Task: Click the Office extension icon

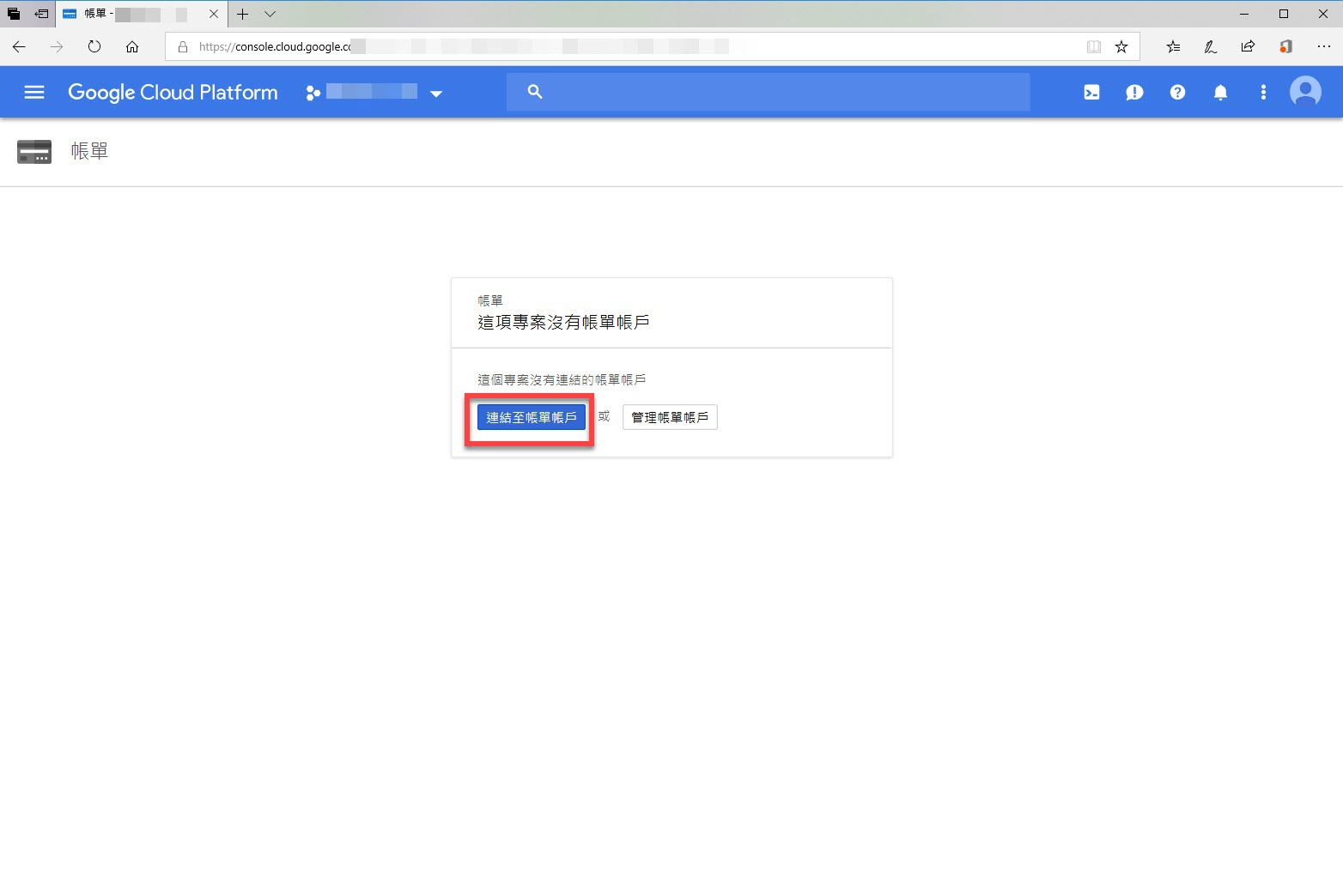Action: [1285, 46]
